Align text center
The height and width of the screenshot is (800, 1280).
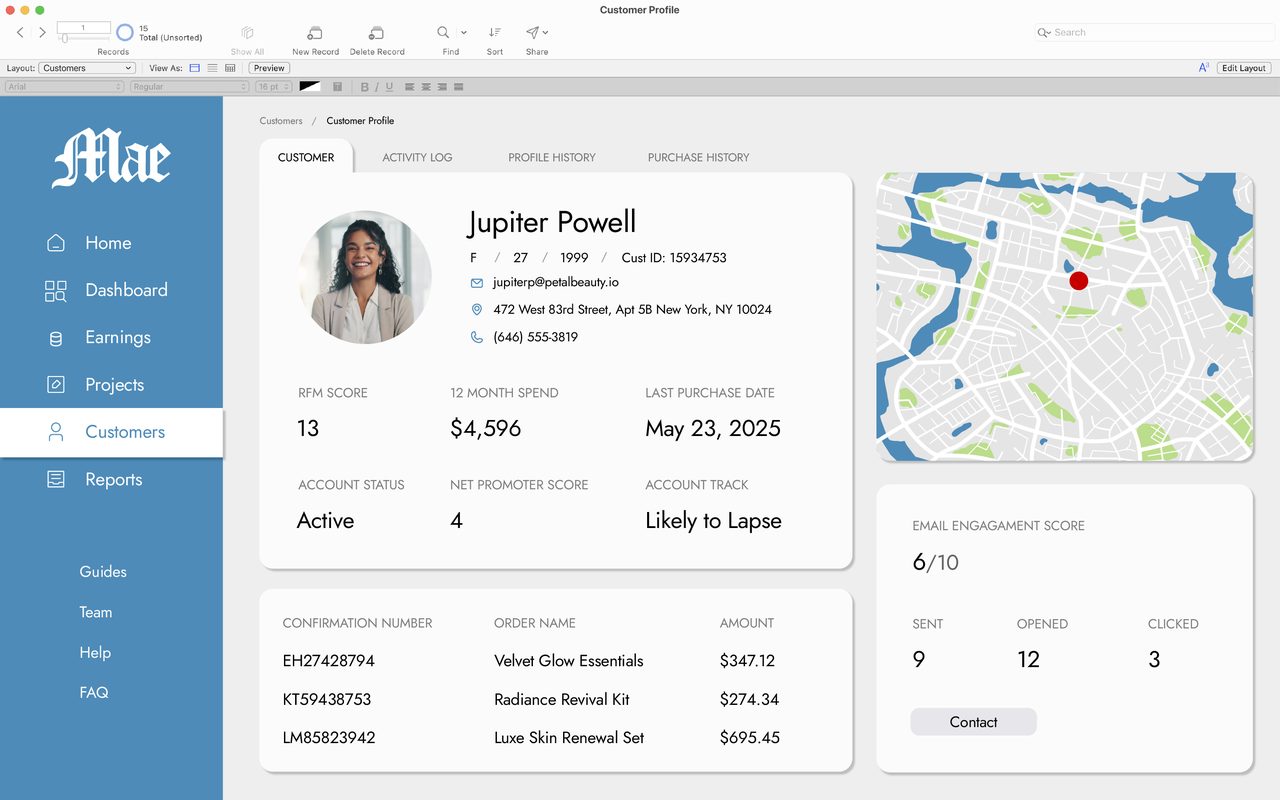point(426,87)
